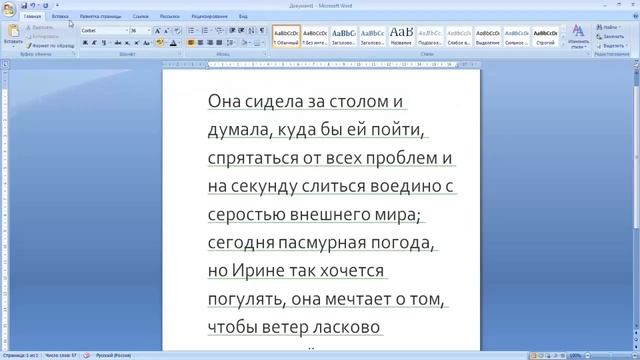This screenshot has width=640, height=360.
Task: Open the Вставка ribbon tab
Action: 60,16
